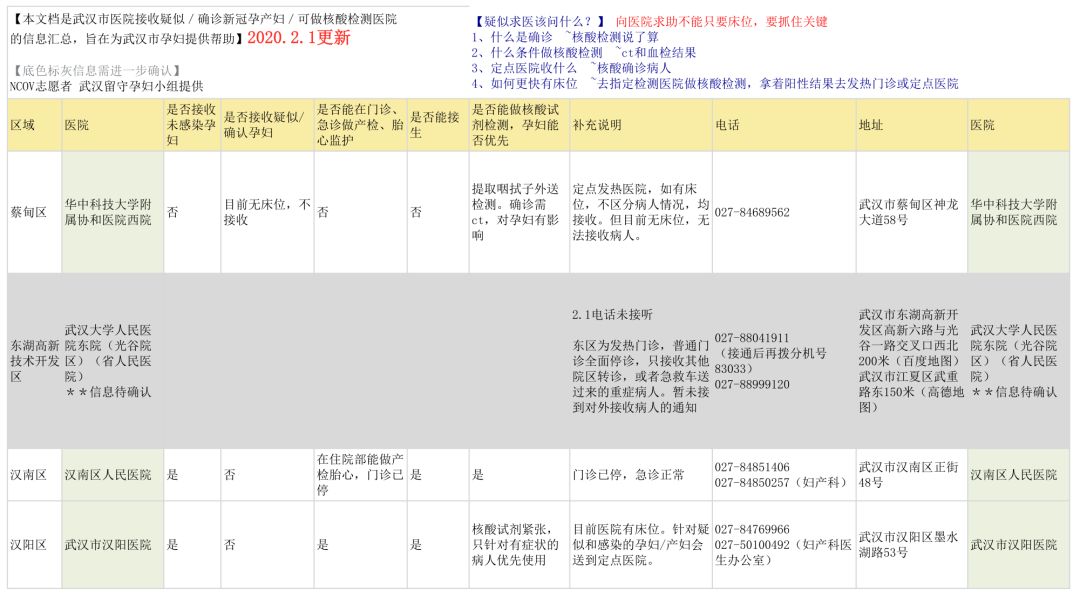Select header 是否能在门诊、急诊做产检、胎心监护
Viewport: 1080px width, 597px height.
360,125
